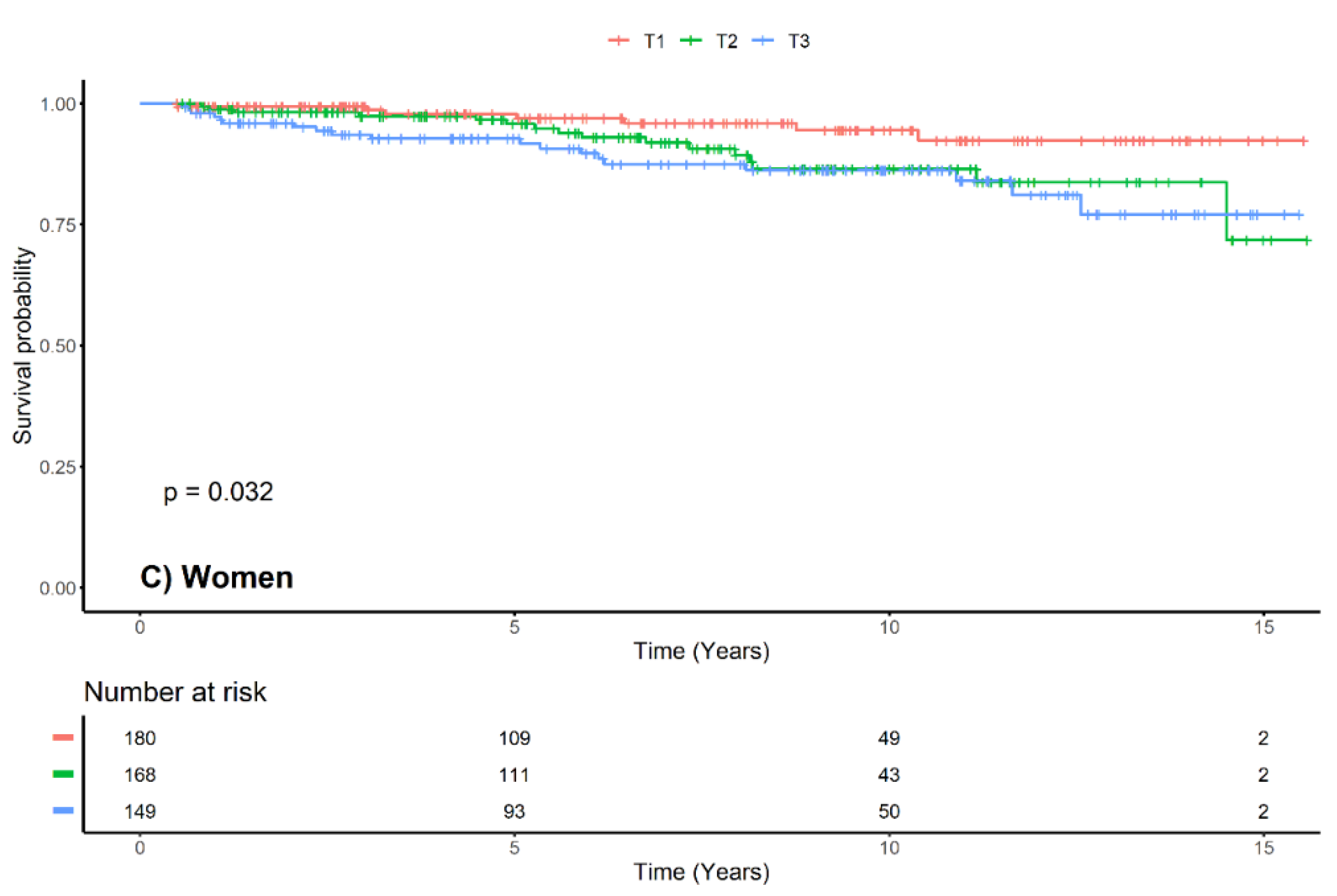
Task: Click the red swatch in risk table
Action: coord(63,738)
